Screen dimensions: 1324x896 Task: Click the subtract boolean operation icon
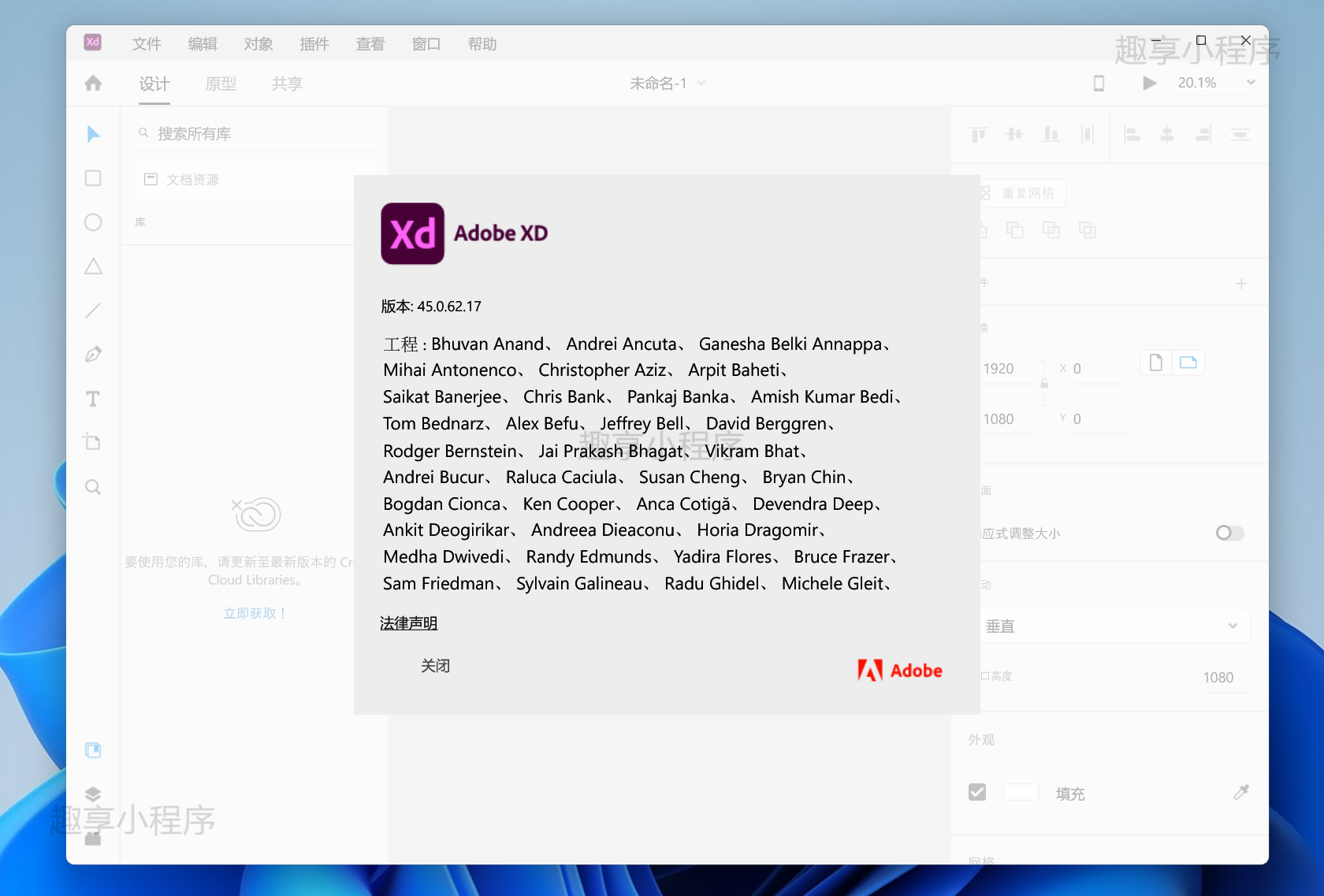point(1015,230)
